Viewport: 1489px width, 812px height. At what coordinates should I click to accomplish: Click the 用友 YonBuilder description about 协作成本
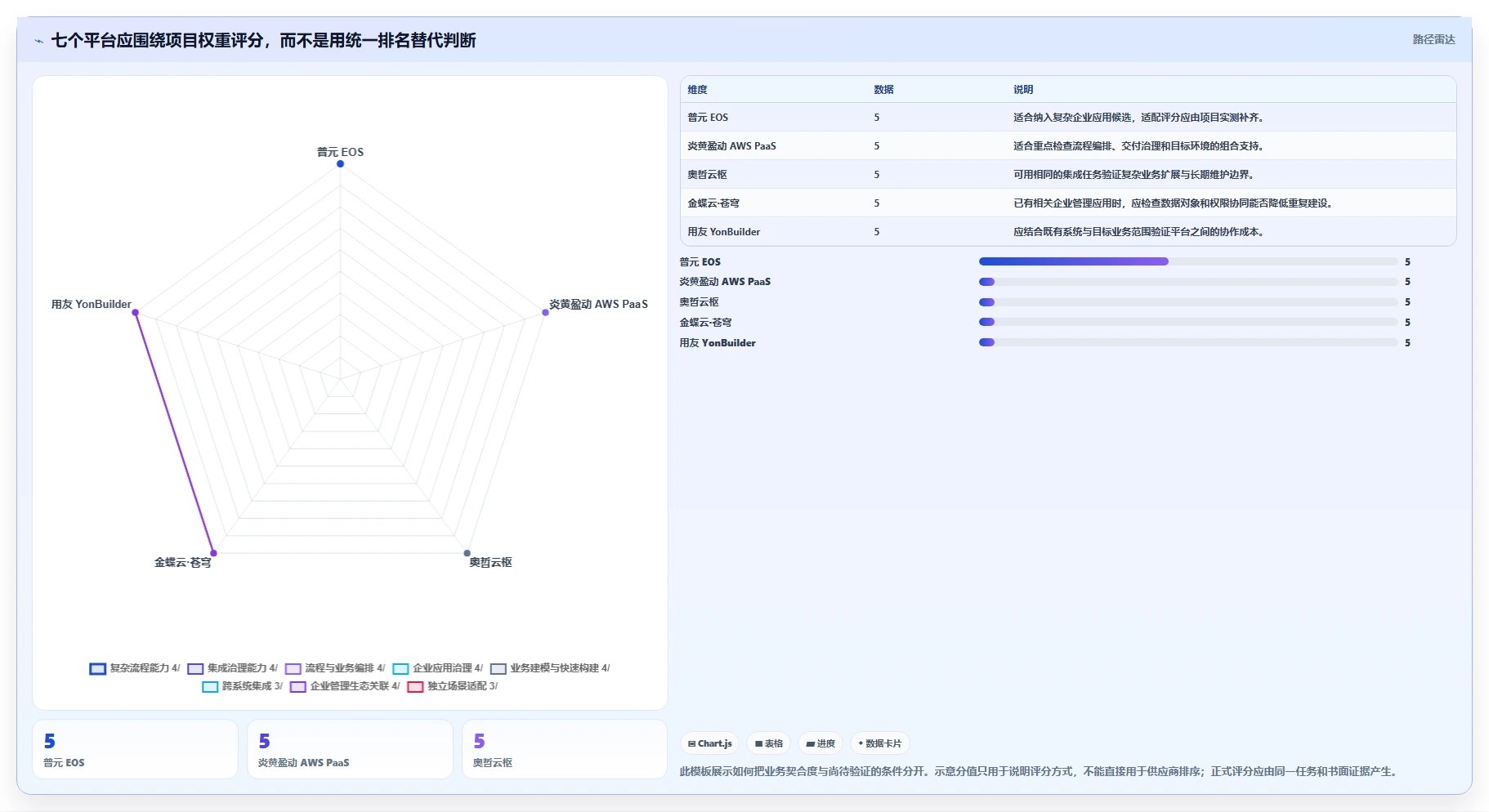1140,232
